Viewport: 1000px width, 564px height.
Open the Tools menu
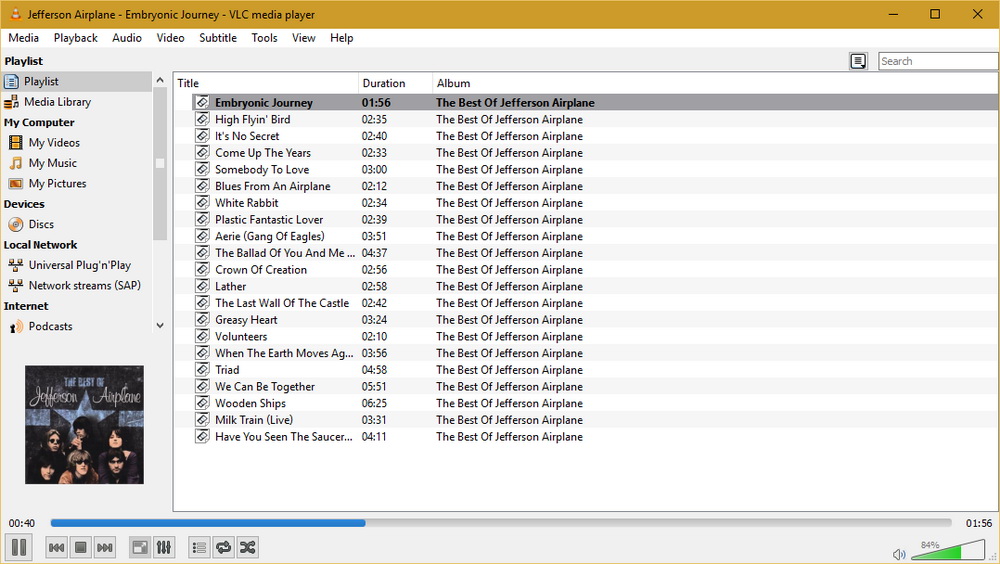264,38
